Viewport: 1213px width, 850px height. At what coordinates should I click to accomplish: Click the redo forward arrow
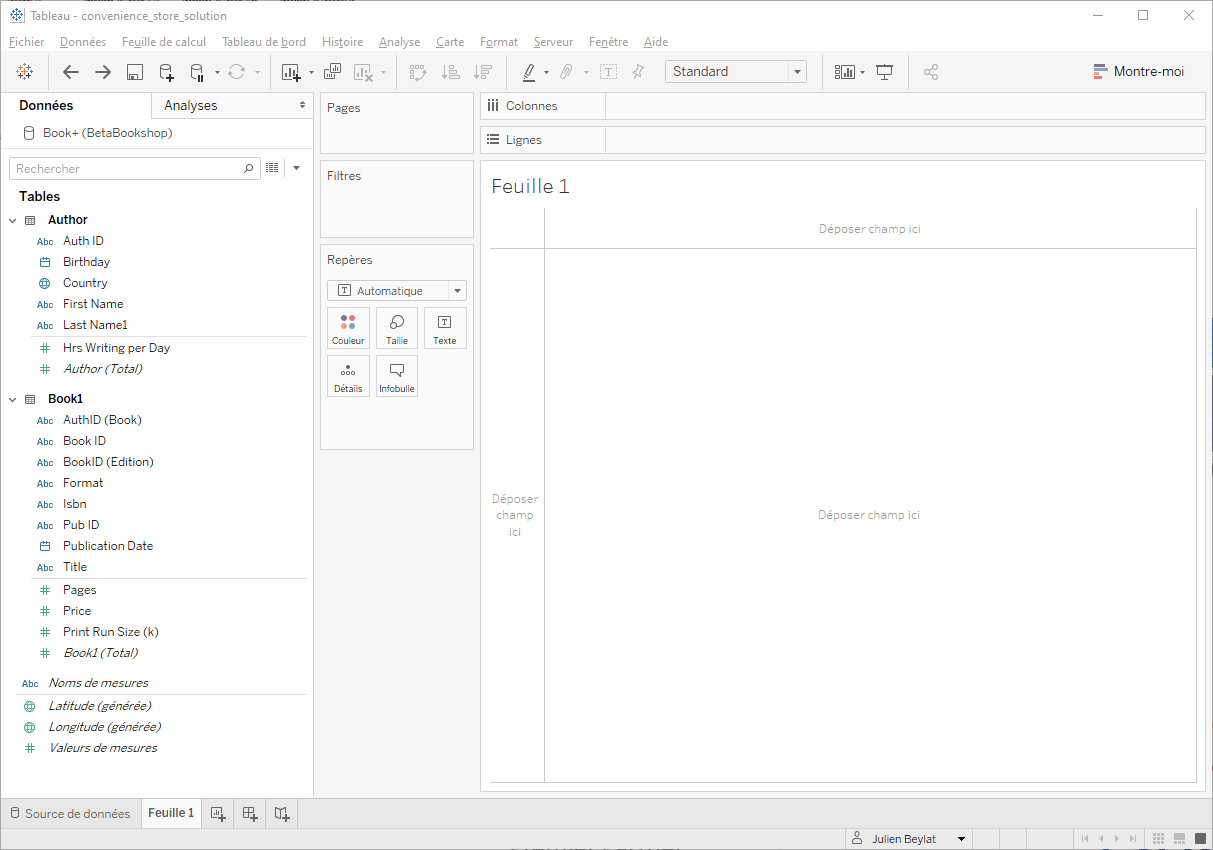(x=103, y=72)
